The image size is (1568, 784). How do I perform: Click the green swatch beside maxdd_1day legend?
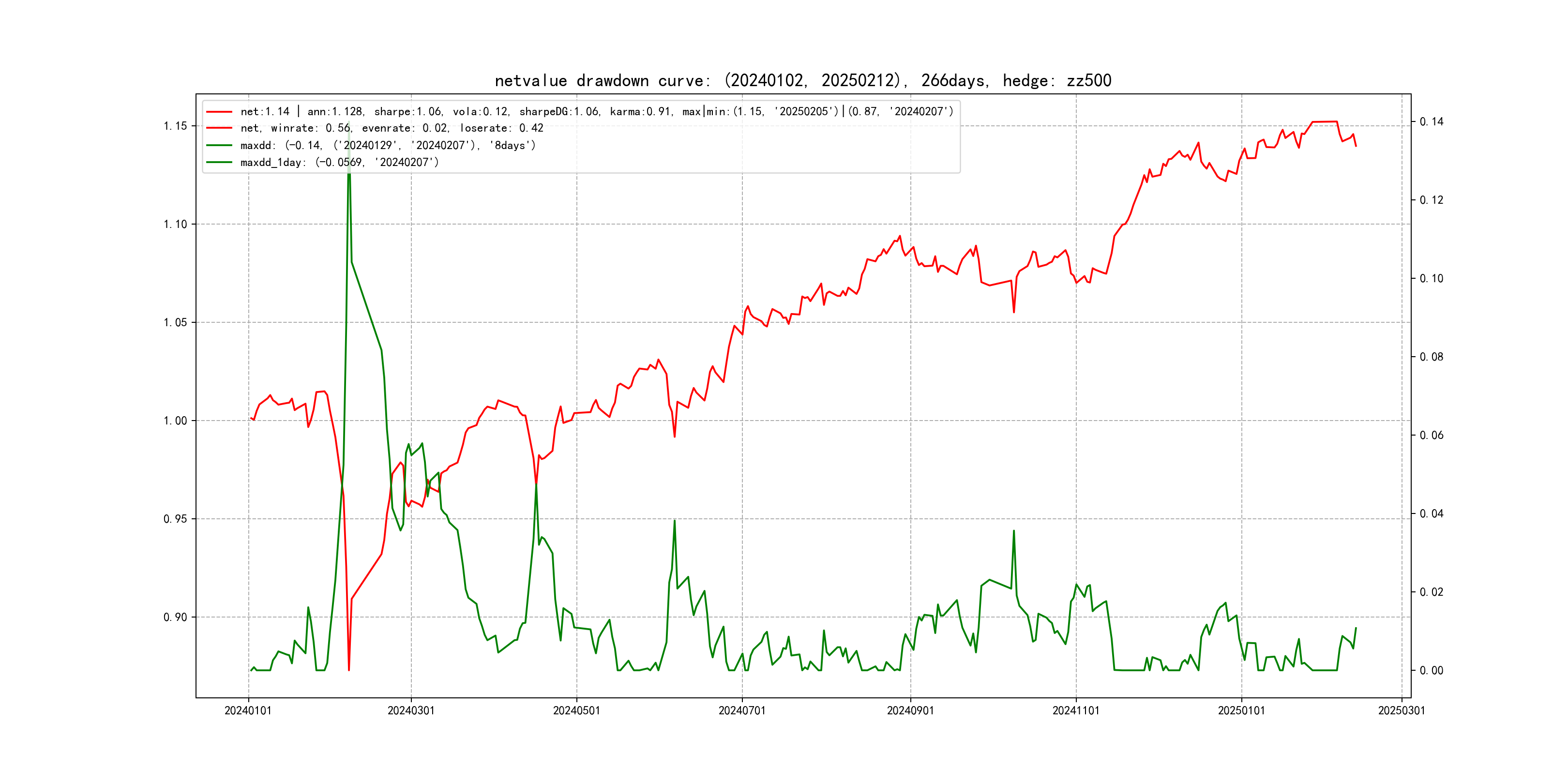[219, 163]
